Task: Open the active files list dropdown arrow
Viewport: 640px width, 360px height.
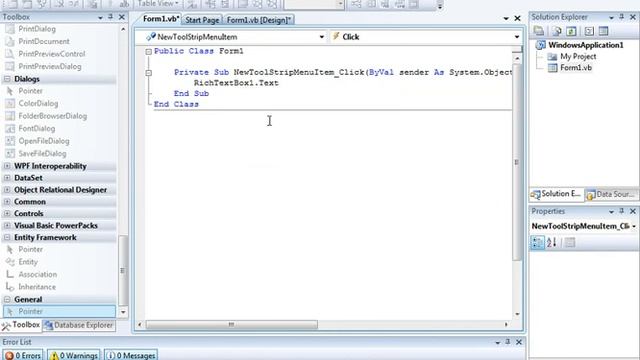Action: (x=506, y=19)
